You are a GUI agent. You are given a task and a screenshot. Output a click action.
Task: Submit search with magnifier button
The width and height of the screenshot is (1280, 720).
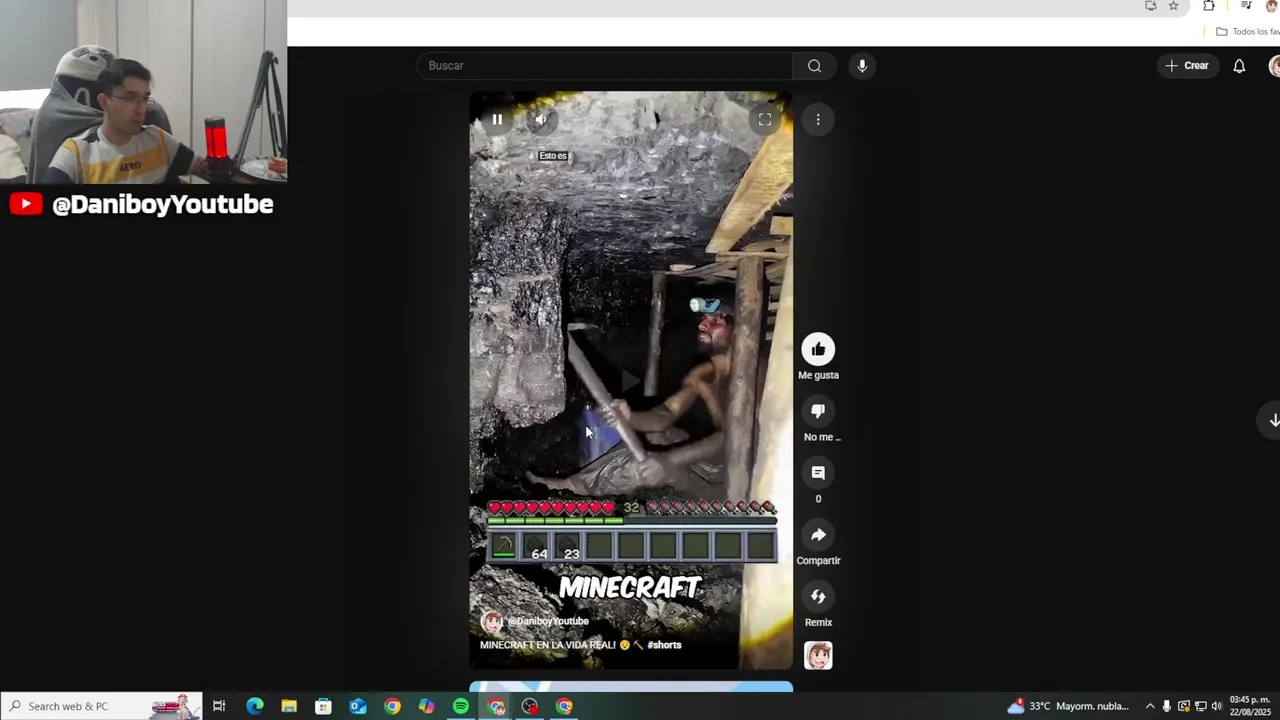point(814,66)
